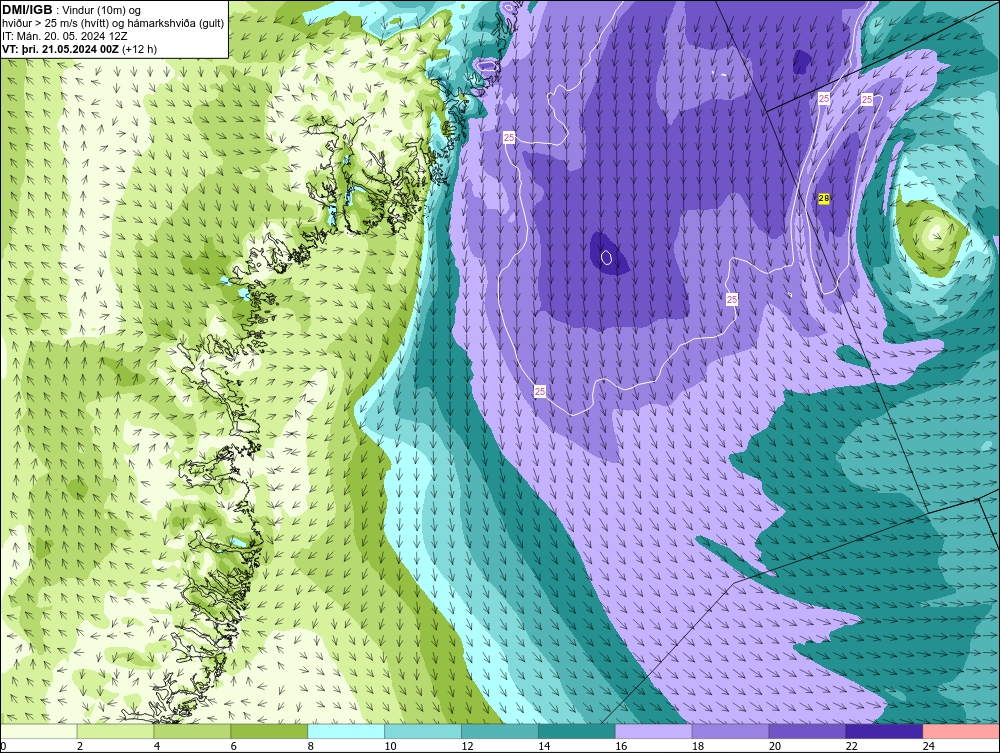Click the legend scale value "10"
1000x753 pixels.
[390, 746]
